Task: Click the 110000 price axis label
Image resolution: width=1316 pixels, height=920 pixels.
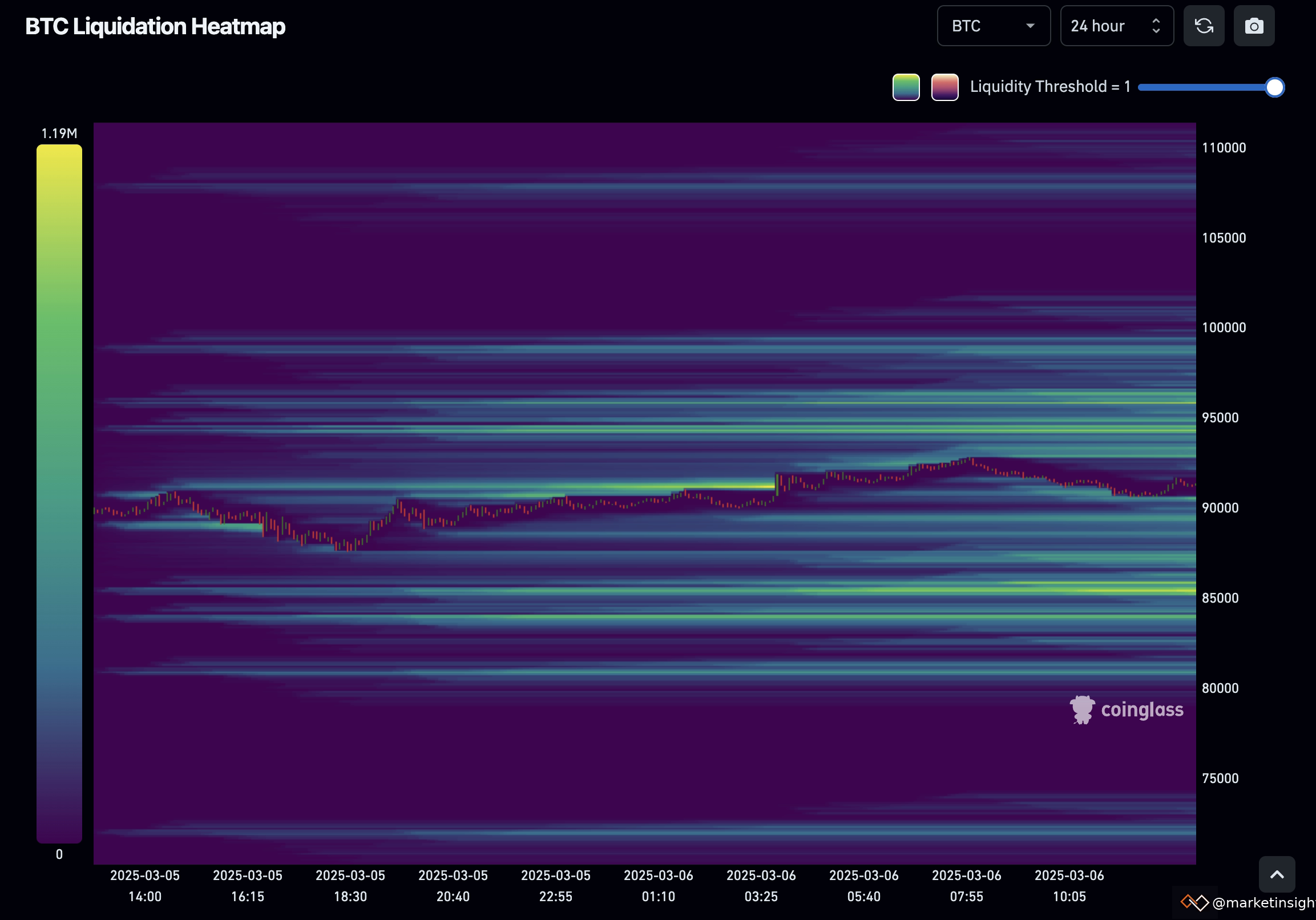Action: (1224, 148)
